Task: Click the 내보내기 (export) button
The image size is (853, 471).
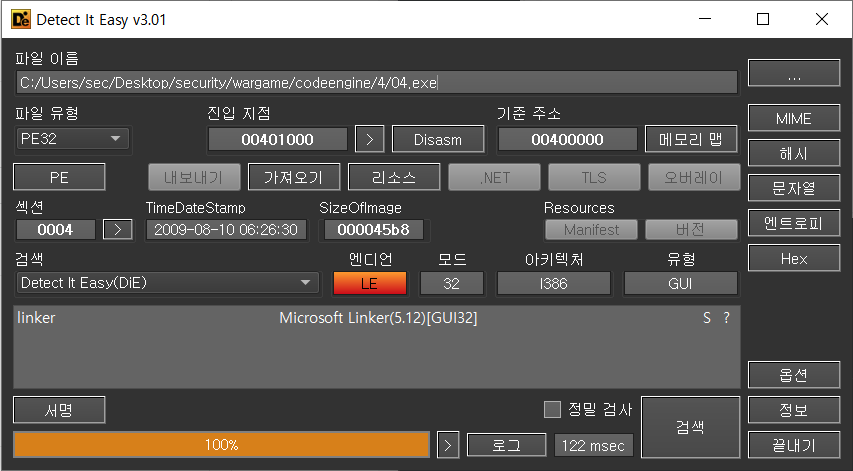Action: [194, 177]
